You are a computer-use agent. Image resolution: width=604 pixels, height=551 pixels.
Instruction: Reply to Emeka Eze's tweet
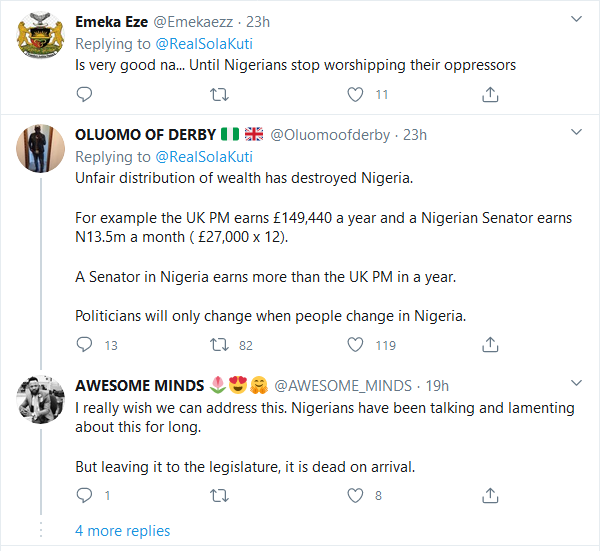point(85,95)
